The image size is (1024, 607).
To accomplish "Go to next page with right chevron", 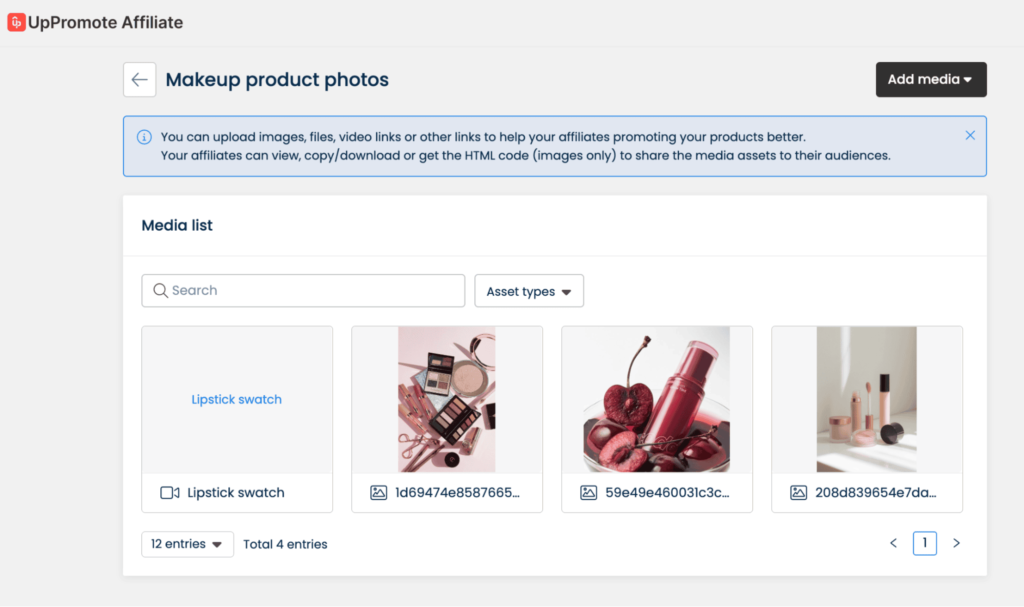I will pyautogui.click(x=956, y=543).
